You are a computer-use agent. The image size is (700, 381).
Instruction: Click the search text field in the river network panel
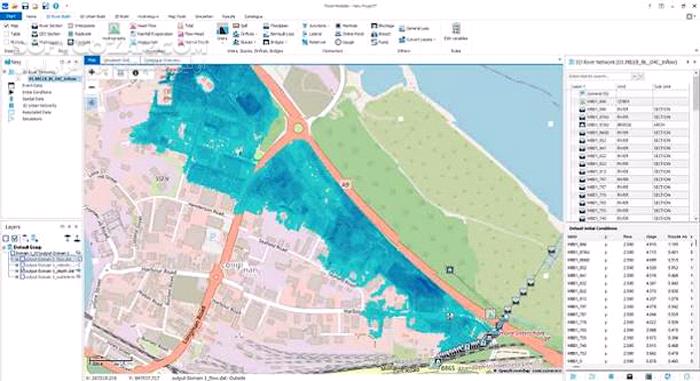tap(601, 76)
